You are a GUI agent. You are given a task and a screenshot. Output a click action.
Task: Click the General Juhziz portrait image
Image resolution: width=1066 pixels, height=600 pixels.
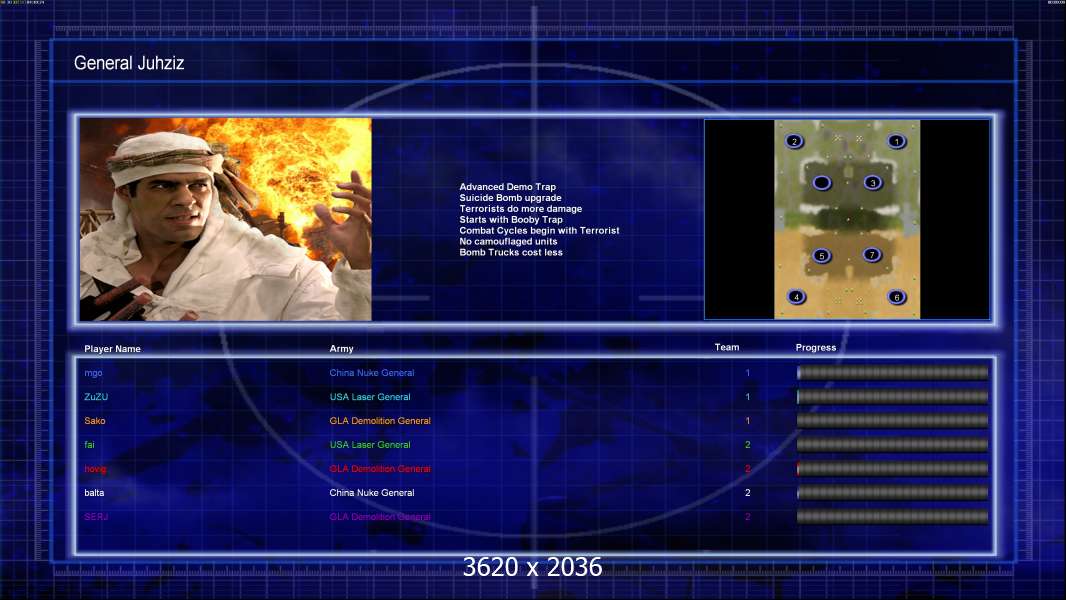[x=226, y=219]
